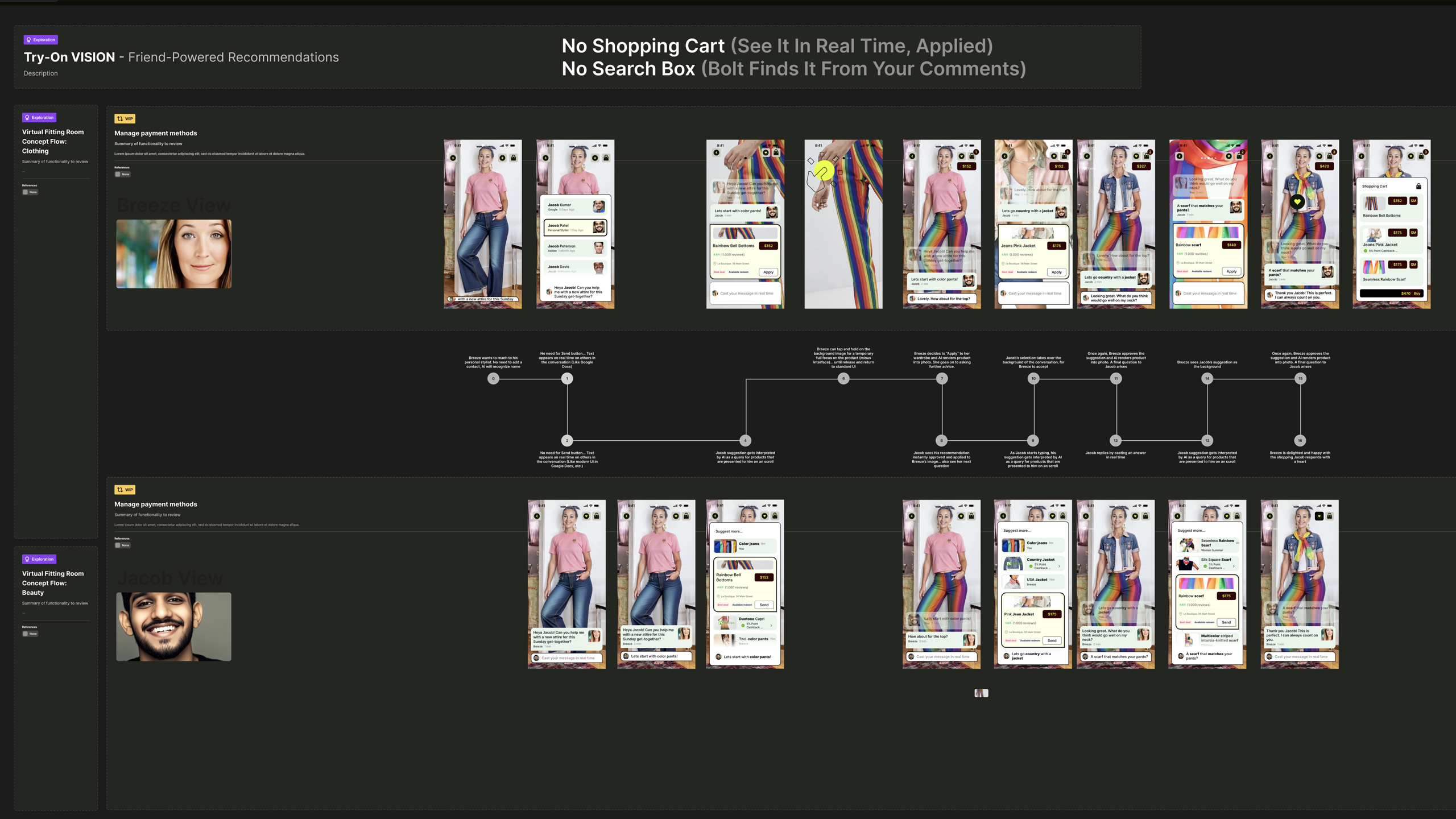
Task: Expand the Duotone Capri row chevron
Action: click(x=771, y=626)
